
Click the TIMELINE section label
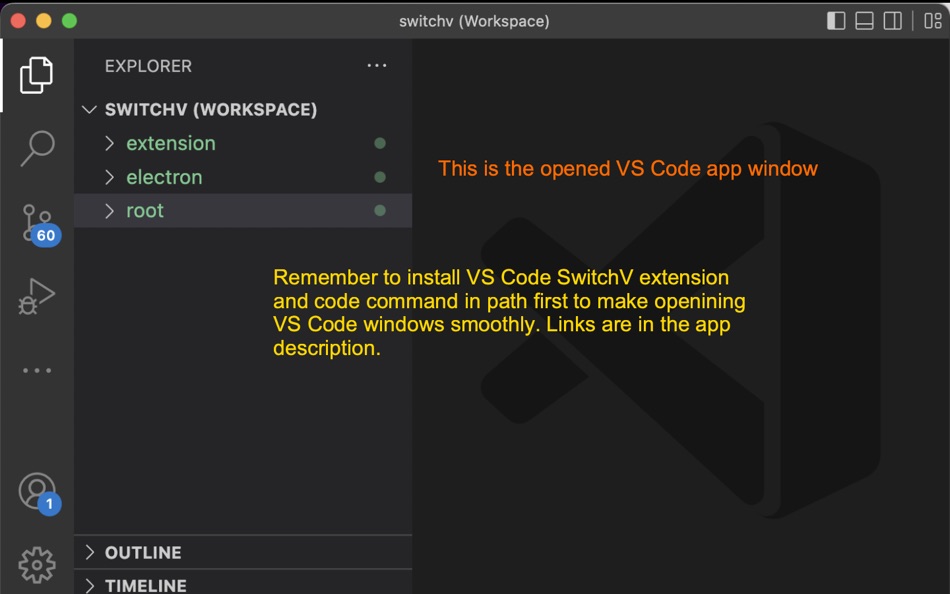[x=146, y=586]
